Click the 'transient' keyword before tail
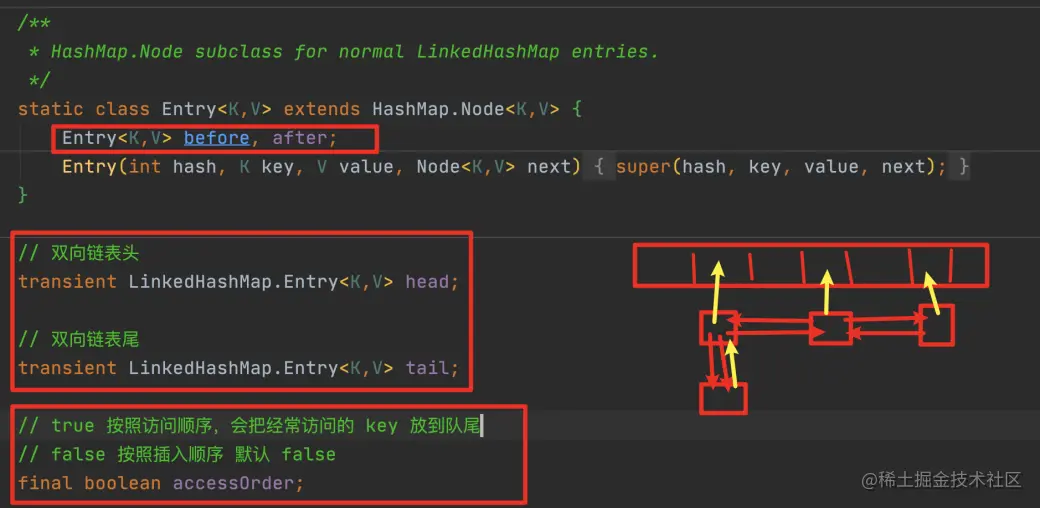This screenshot has height=508, width=1040. point(67,367)
